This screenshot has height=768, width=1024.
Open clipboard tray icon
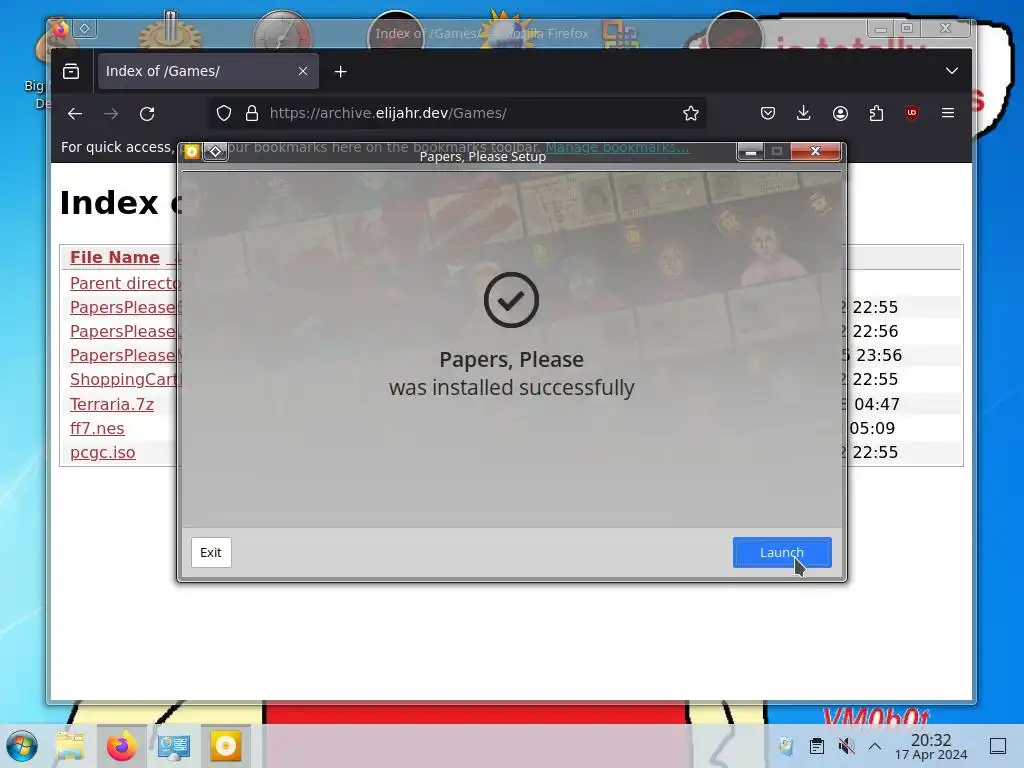coord(816,746)
